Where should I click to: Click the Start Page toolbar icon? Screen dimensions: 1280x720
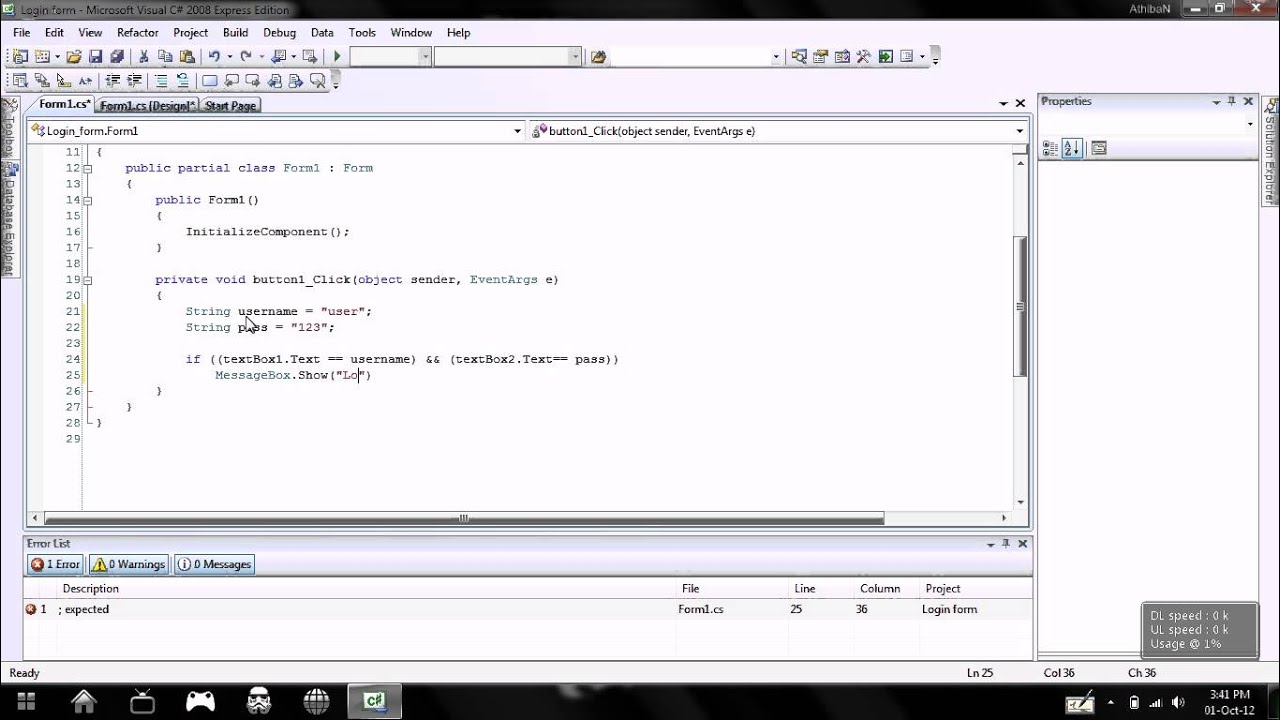pos(885,57)
